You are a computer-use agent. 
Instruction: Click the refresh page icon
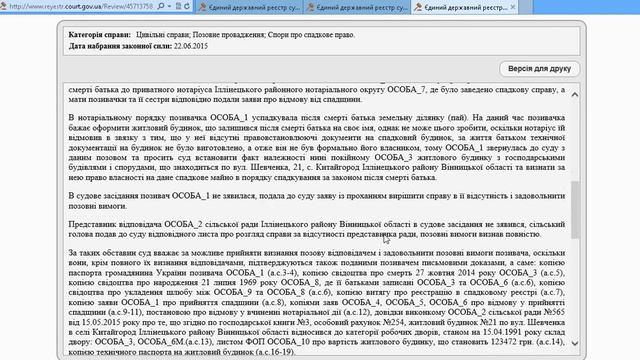[x=187, y=6]
